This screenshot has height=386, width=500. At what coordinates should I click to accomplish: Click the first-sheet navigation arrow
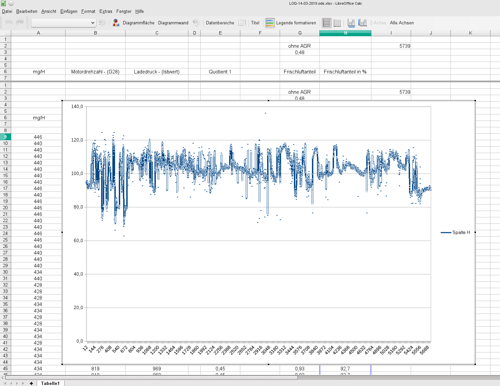(x=5, y=383)
